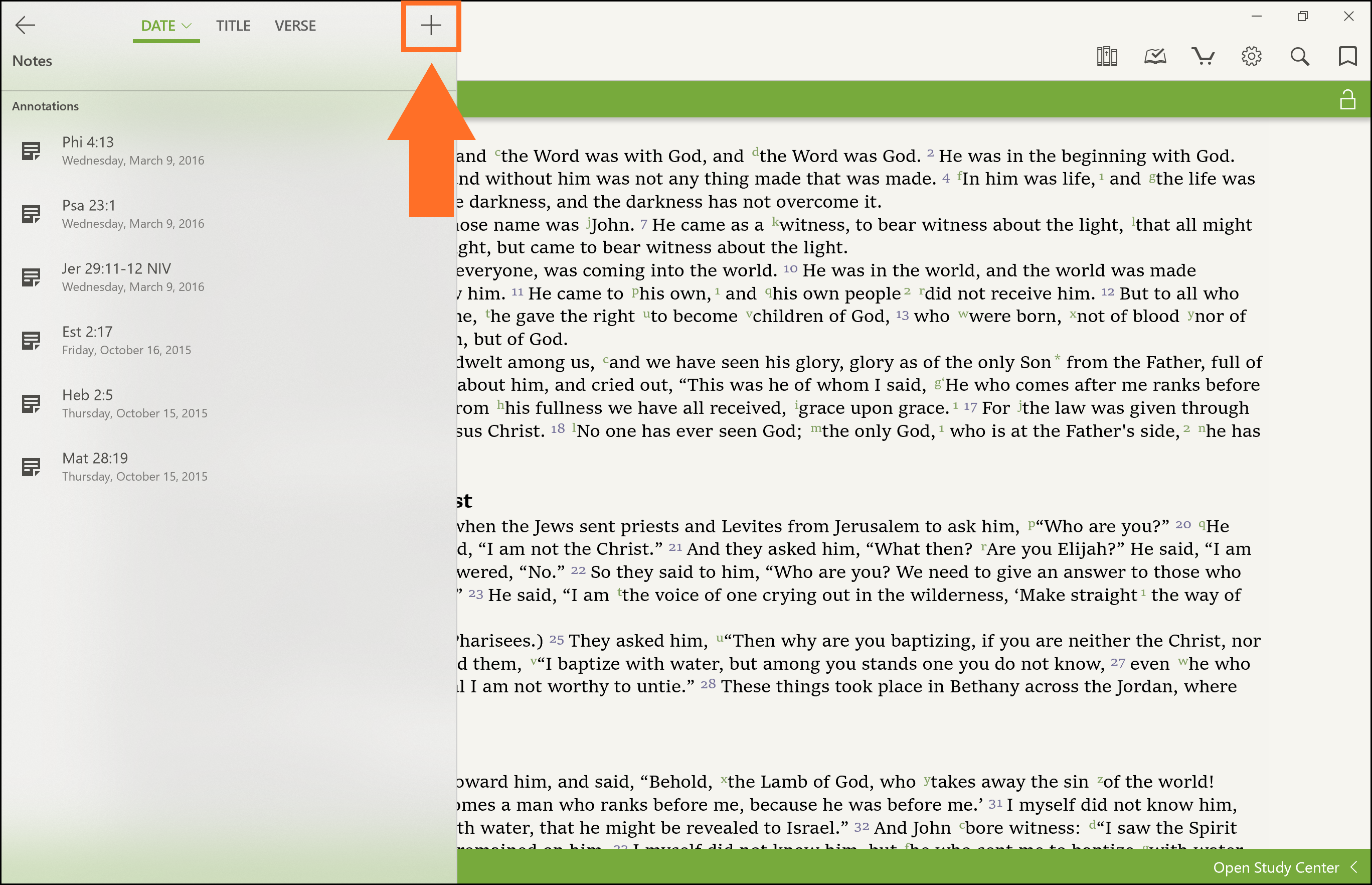Switch to the VERSE sort tab

point(295,26)
